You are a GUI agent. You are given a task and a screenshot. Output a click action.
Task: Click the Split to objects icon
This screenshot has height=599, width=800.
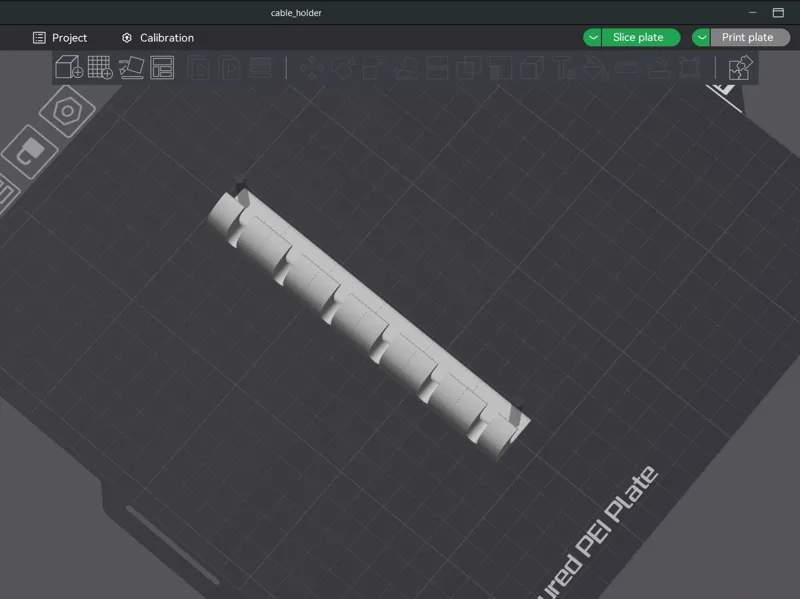[x=198, y=68]
